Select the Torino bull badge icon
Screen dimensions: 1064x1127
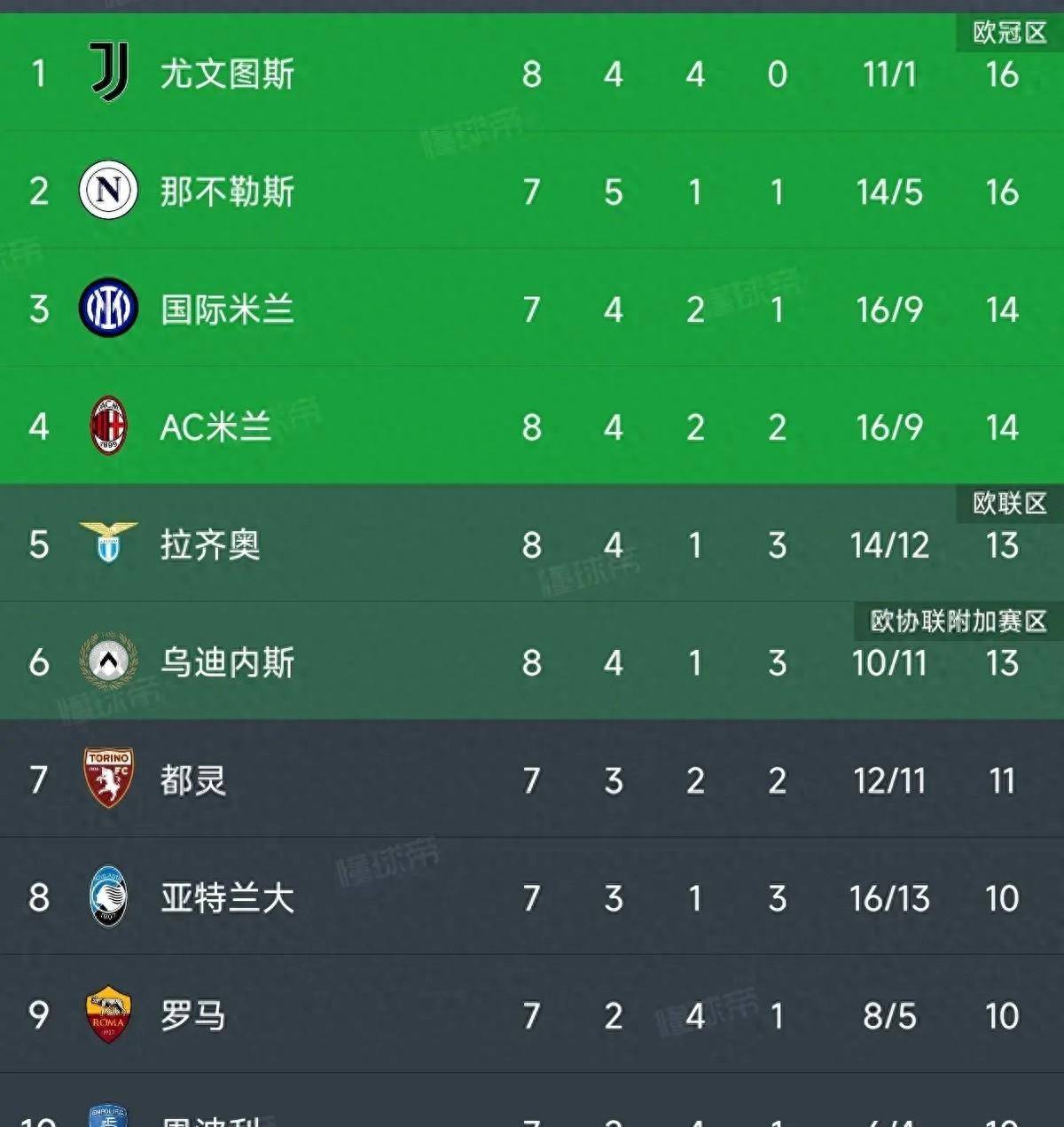click(108, 778)
